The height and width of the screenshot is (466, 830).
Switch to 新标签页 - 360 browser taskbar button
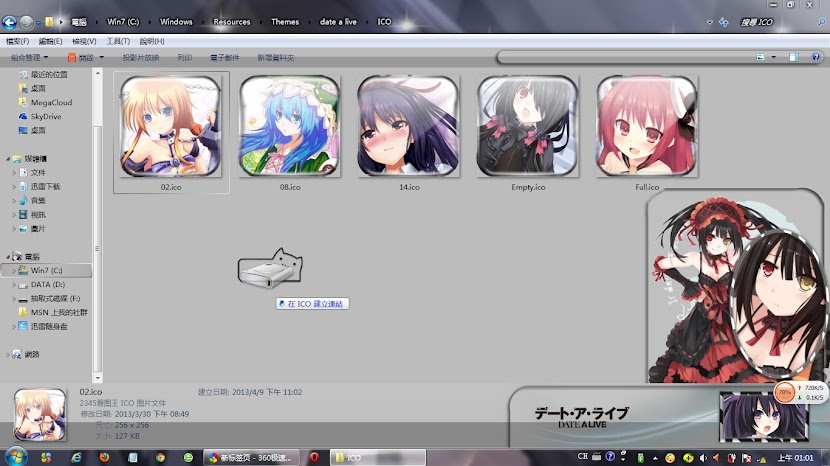(251, 458)
